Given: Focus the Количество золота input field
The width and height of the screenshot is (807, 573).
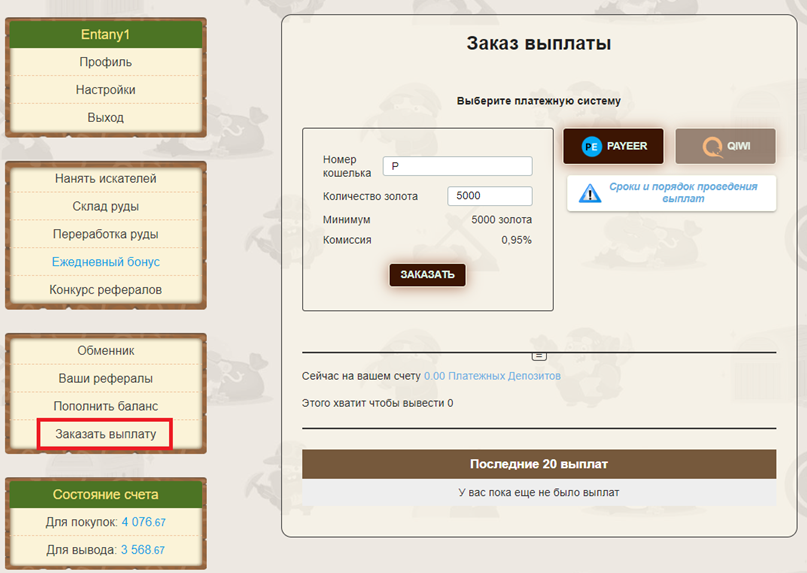Looking at the screenshot, I should (489, 196).
